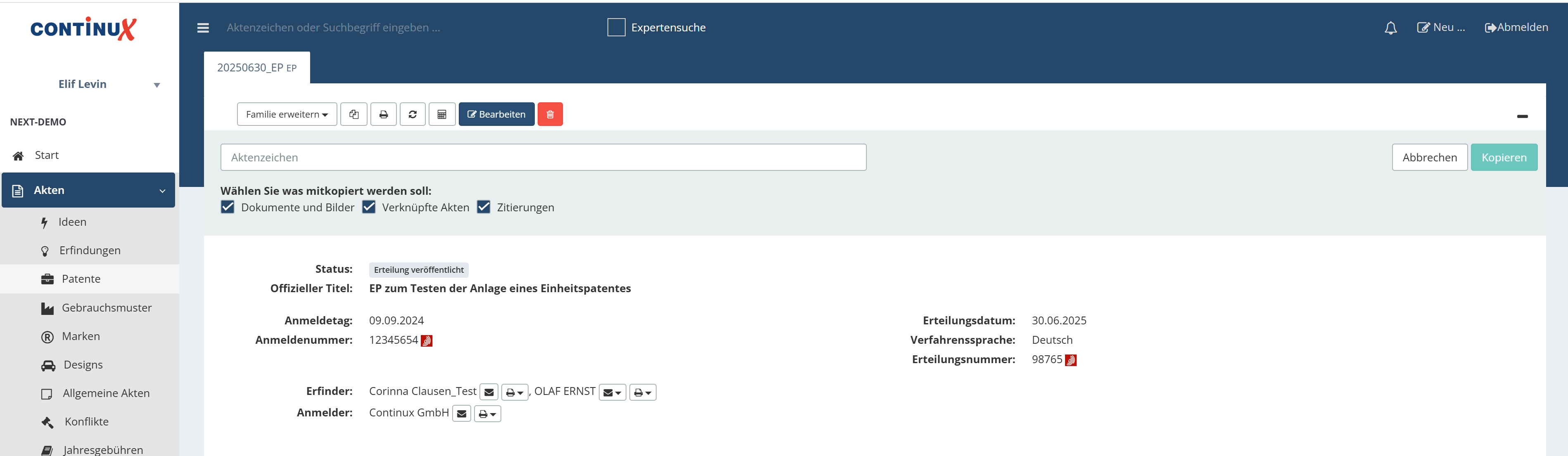Click the print icon in toolbar
This screenshot has height=456, width=1568.
coord(384,114)
